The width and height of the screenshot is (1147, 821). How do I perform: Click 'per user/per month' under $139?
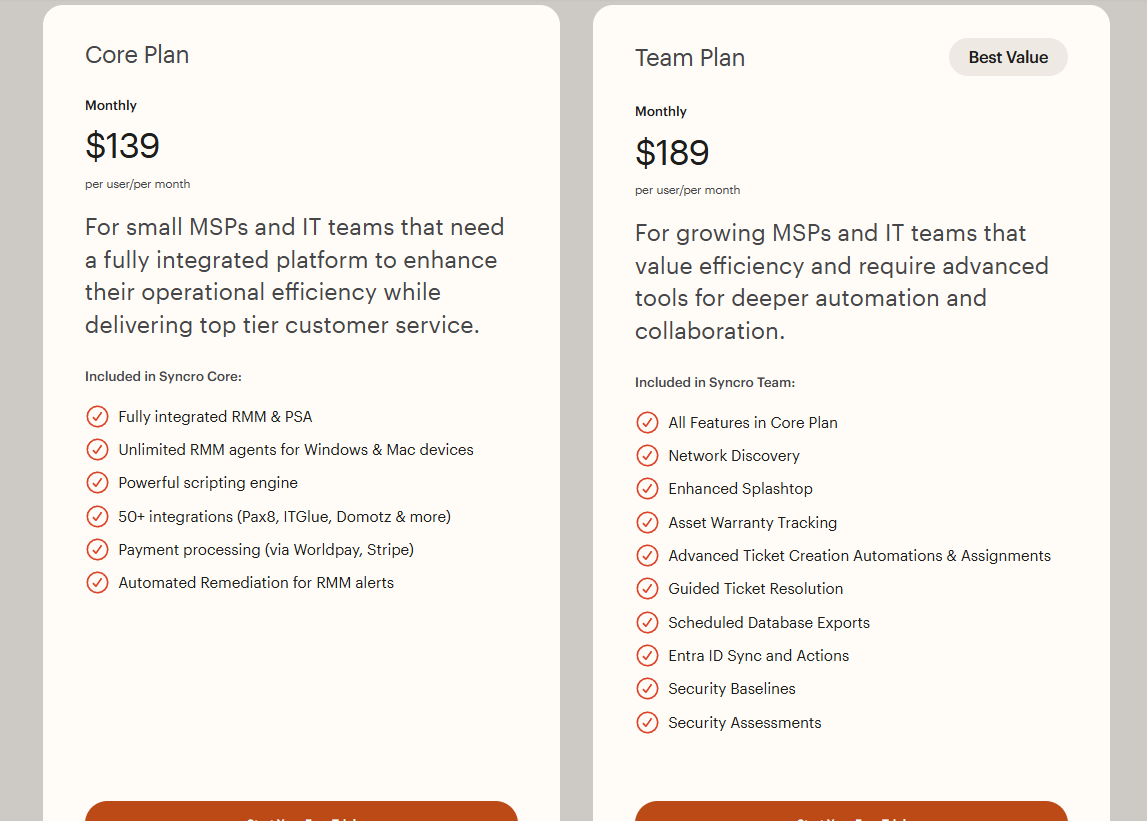pos(138,184)
